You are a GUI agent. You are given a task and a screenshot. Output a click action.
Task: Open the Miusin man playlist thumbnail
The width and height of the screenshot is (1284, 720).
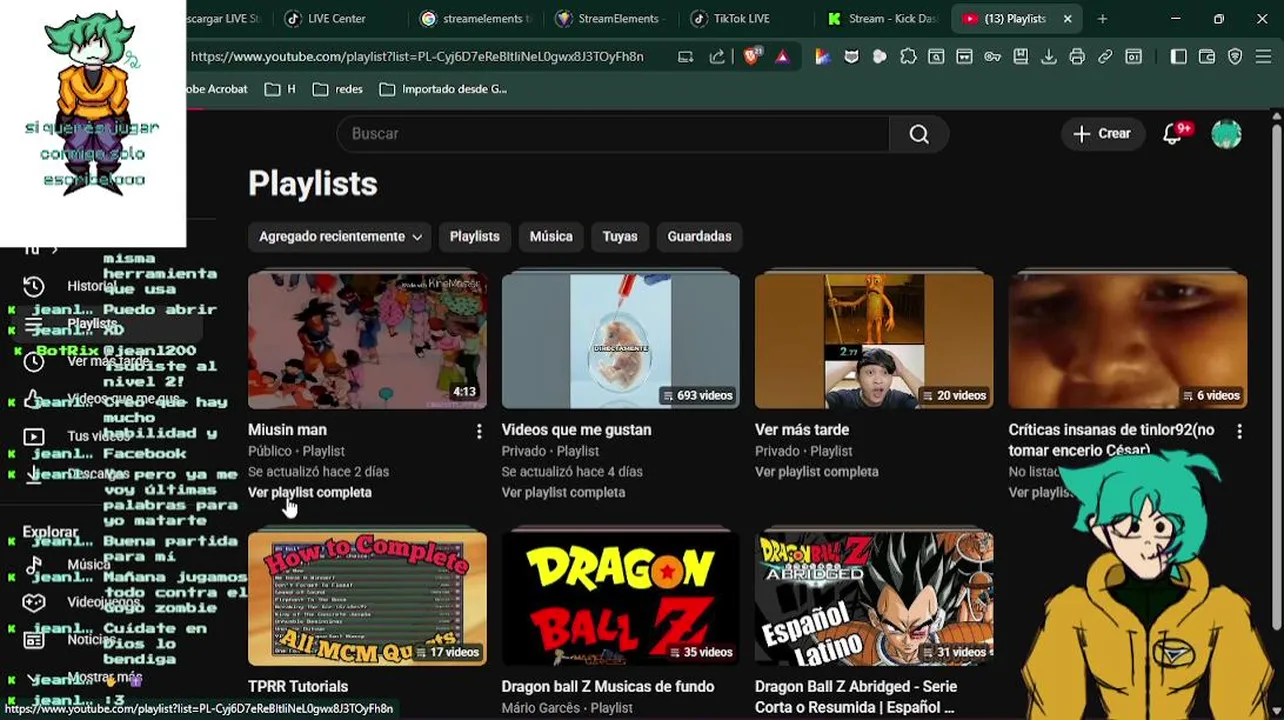[367, 340]
